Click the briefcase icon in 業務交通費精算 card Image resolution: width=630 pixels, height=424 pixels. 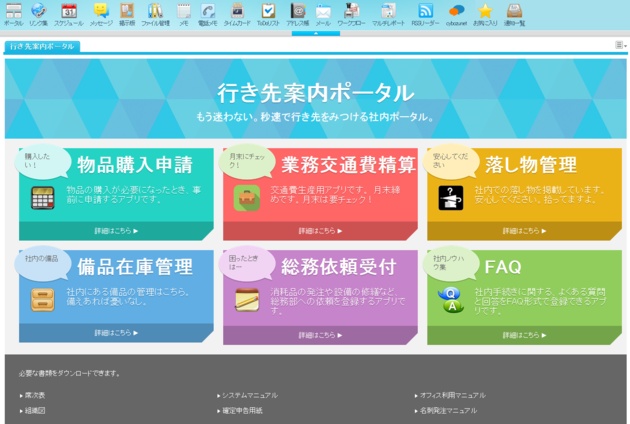tap(247, 198)
